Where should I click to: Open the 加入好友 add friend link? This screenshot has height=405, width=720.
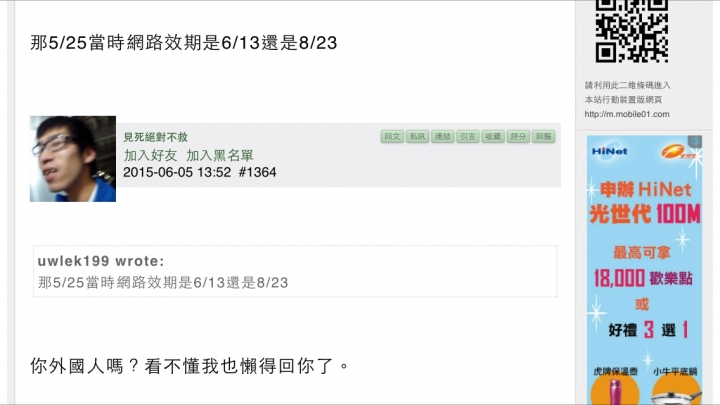(x=150, y=155)
